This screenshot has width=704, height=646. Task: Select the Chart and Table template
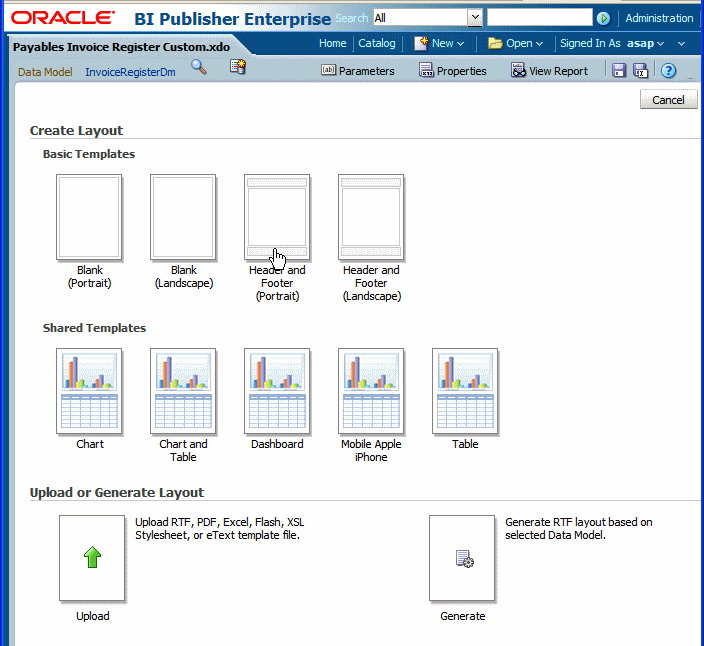183,391
